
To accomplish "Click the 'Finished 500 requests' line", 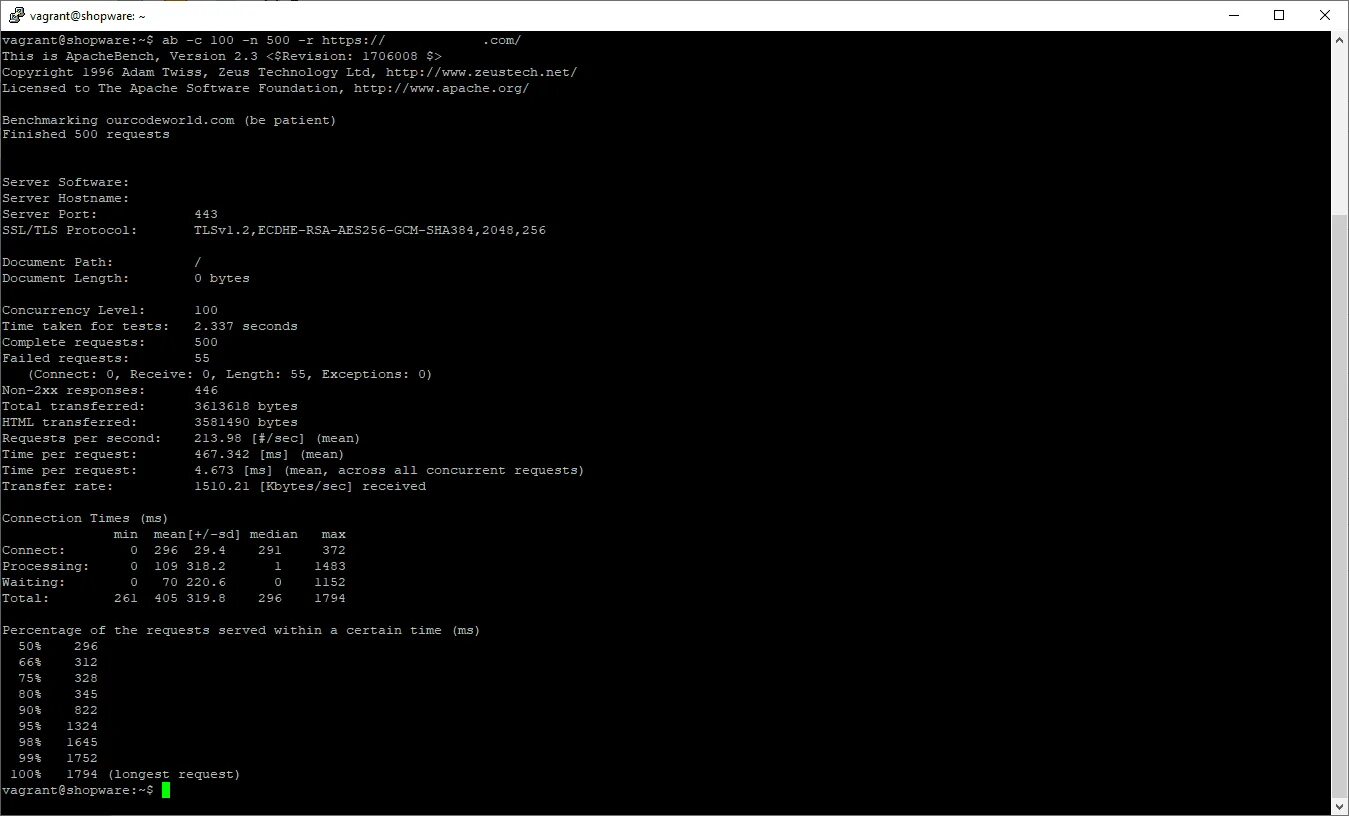I will click(86, 136).
